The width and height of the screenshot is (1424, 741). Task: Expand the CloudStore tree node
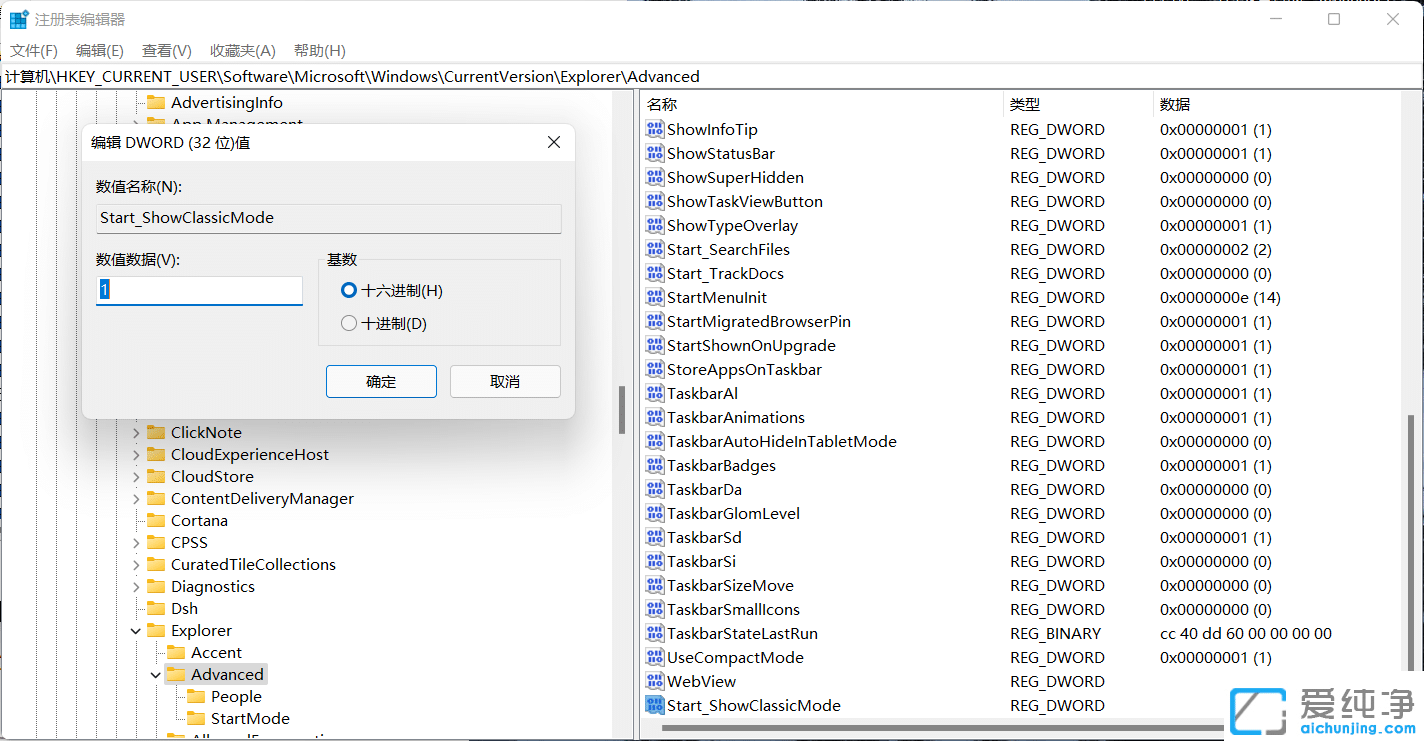point(136,476)
